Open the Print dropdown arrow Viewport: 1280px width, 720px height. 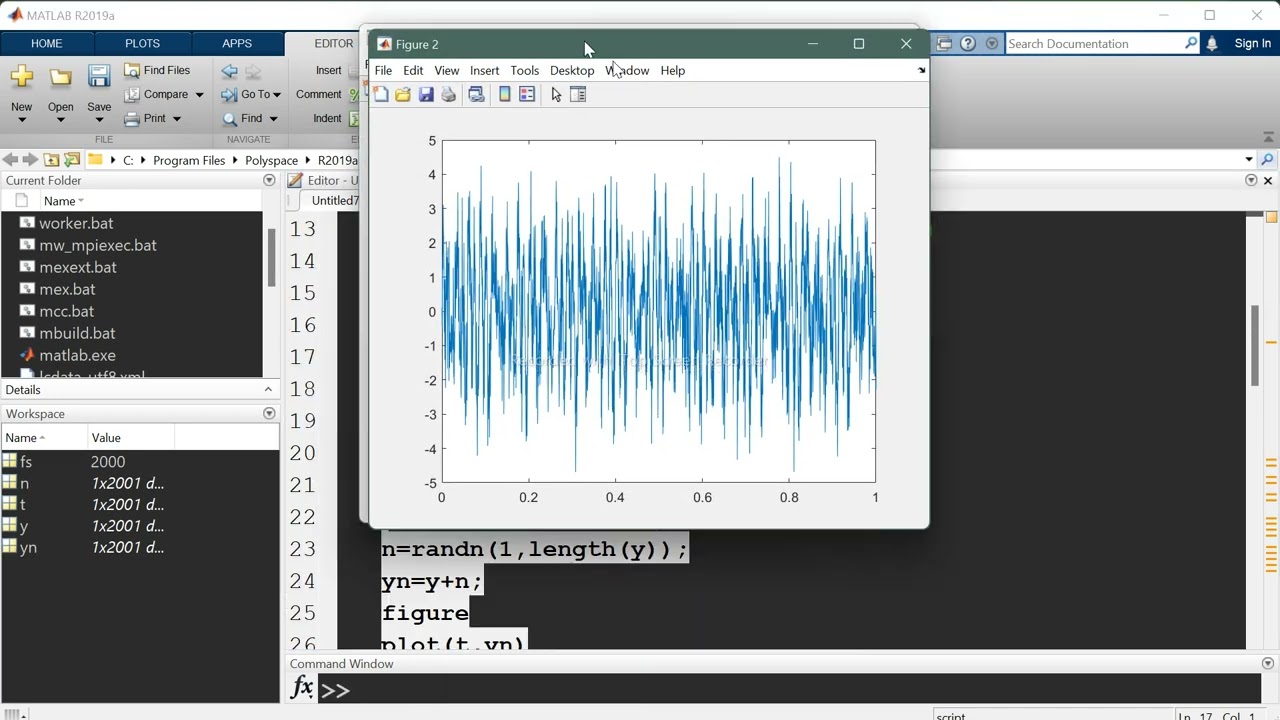(177, 119)
